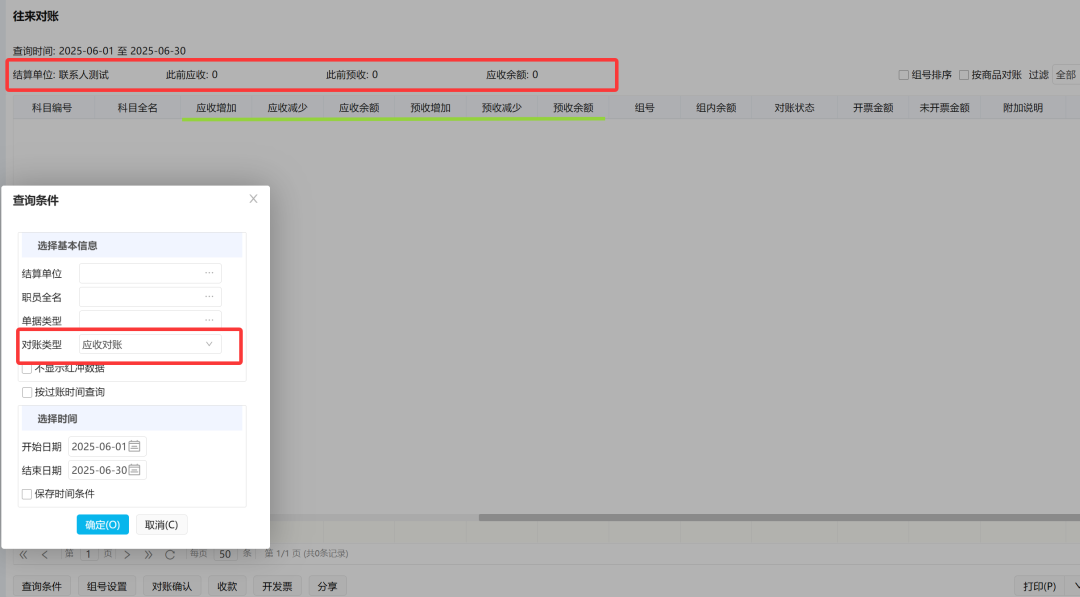Click the refresh icon in pagination bar
1080x597 pixels.
tap(170, 554)
